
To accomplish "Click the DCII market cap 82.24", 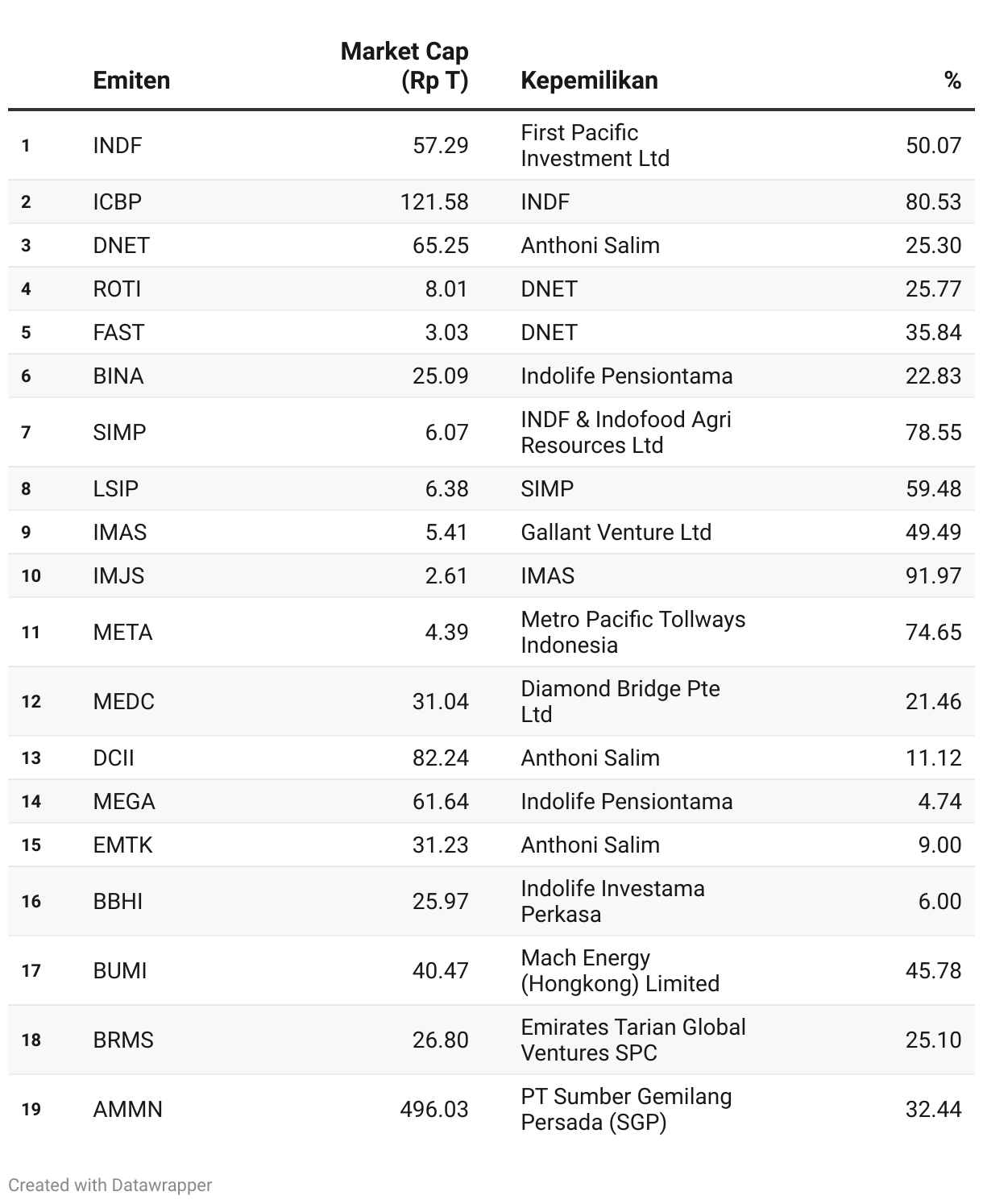I will pos(440,758).
